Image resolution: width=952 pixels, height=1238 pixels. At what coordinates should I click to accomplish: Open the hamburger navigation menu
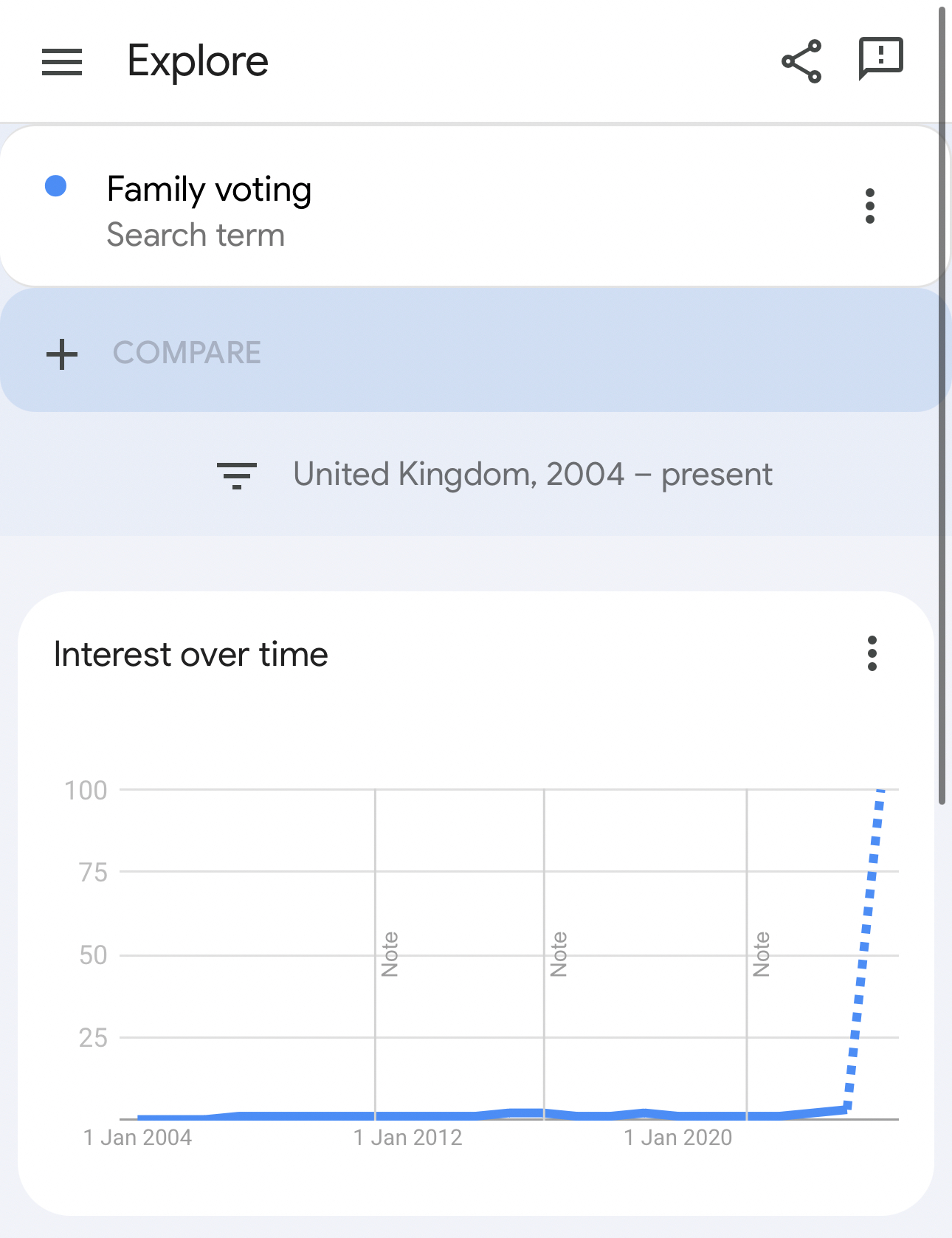[x=62, y=61]
